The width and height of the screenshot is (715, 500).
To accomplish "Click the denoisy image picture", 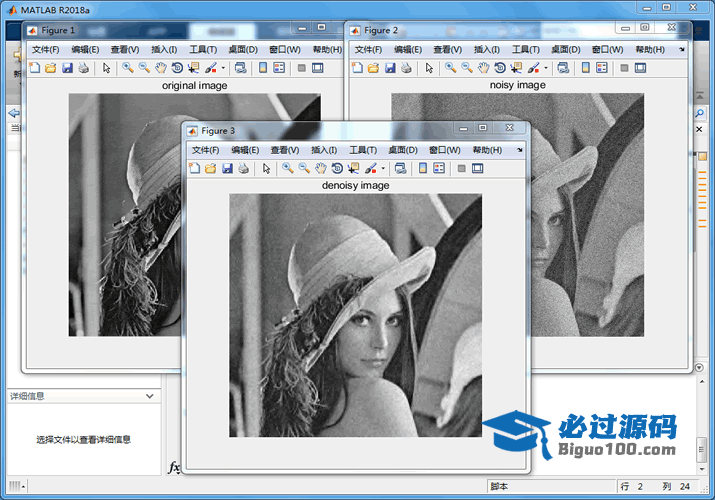I will [355, 315].
